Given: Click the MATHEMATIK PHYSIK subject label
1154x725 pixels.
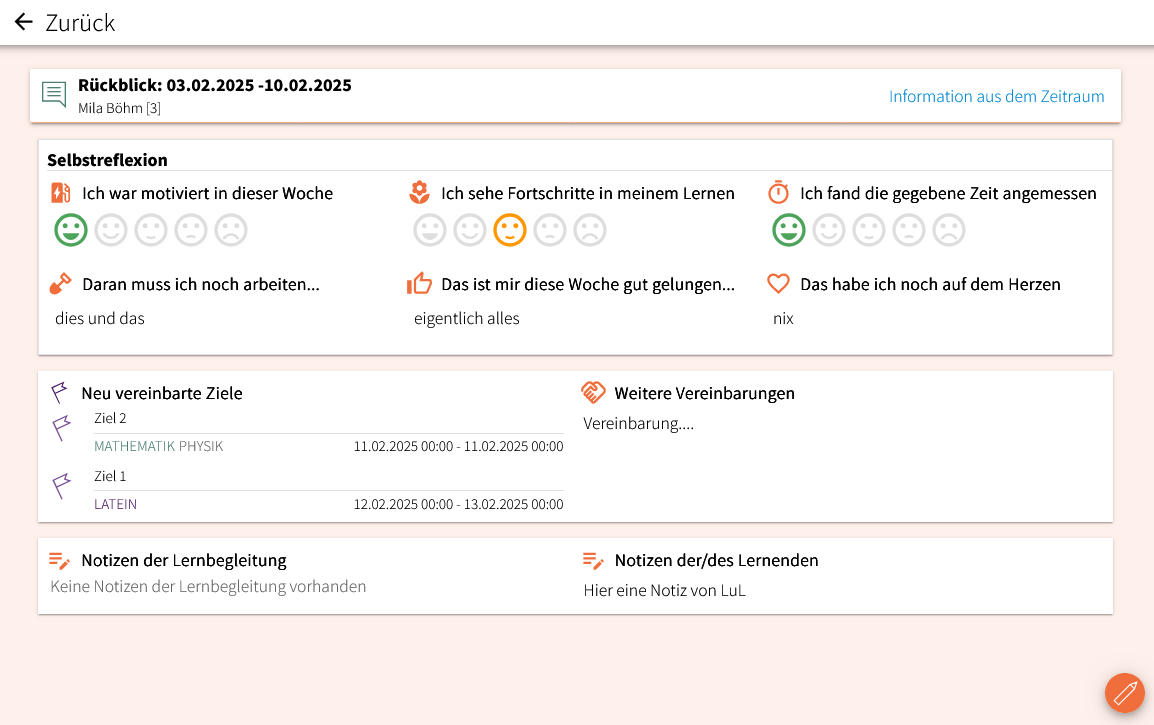Looking at the screenshot, I should [158, 446].
